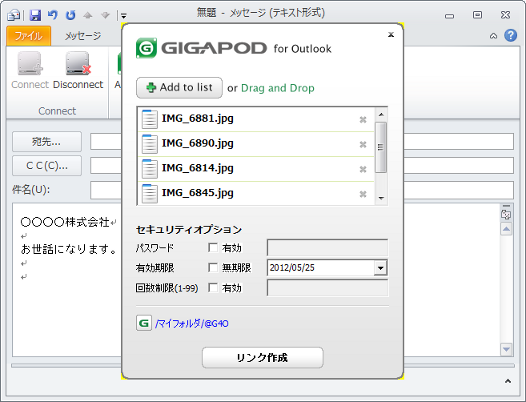Screen dimensions: 526x402
Task: Remove IMG_6881.jpg from the list
Action: point(363,119)
